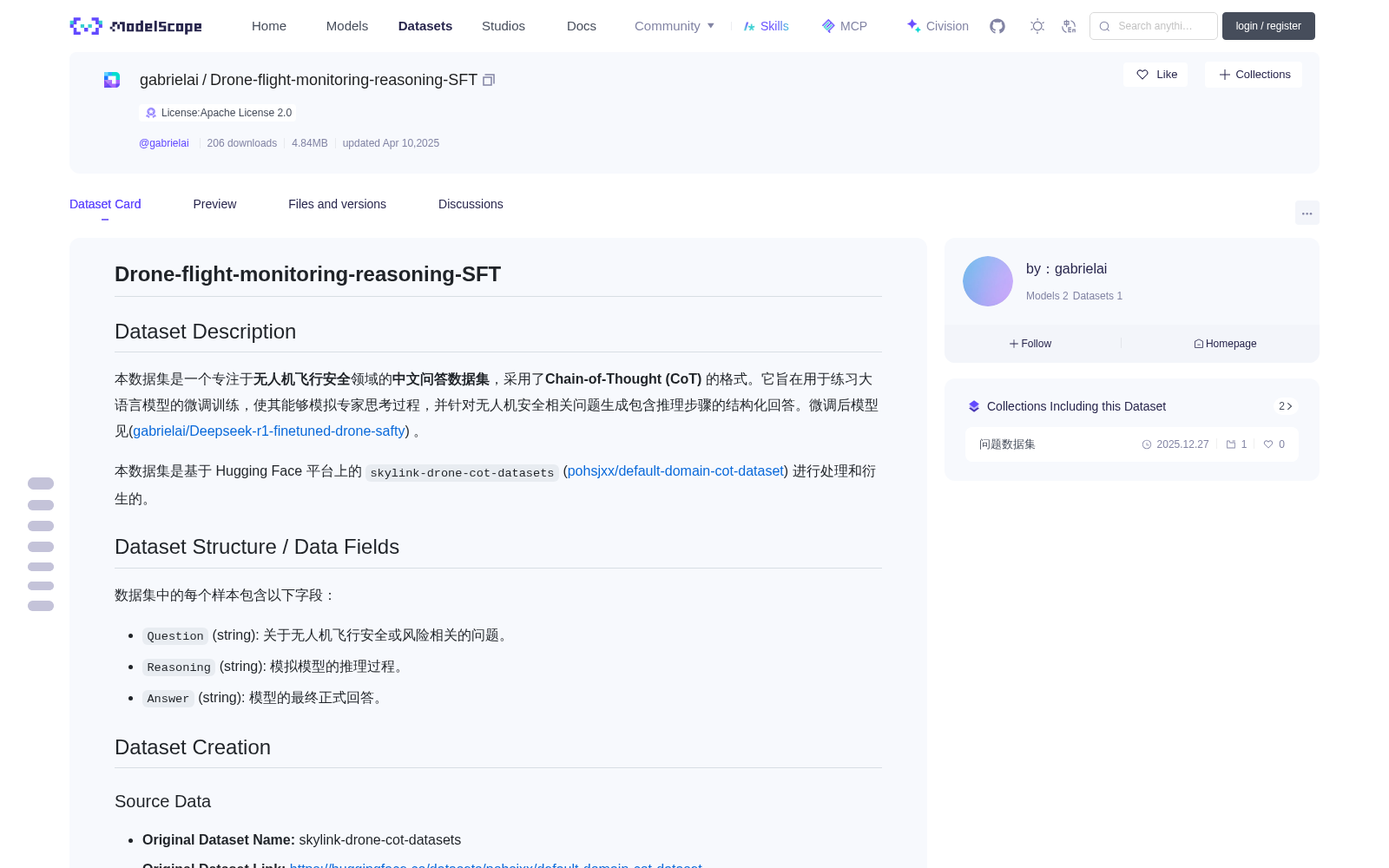This screenshot has width=1389, height=868.
Task: Click the Models 2 count under gabrielai
Action: tap(1047, 296)
